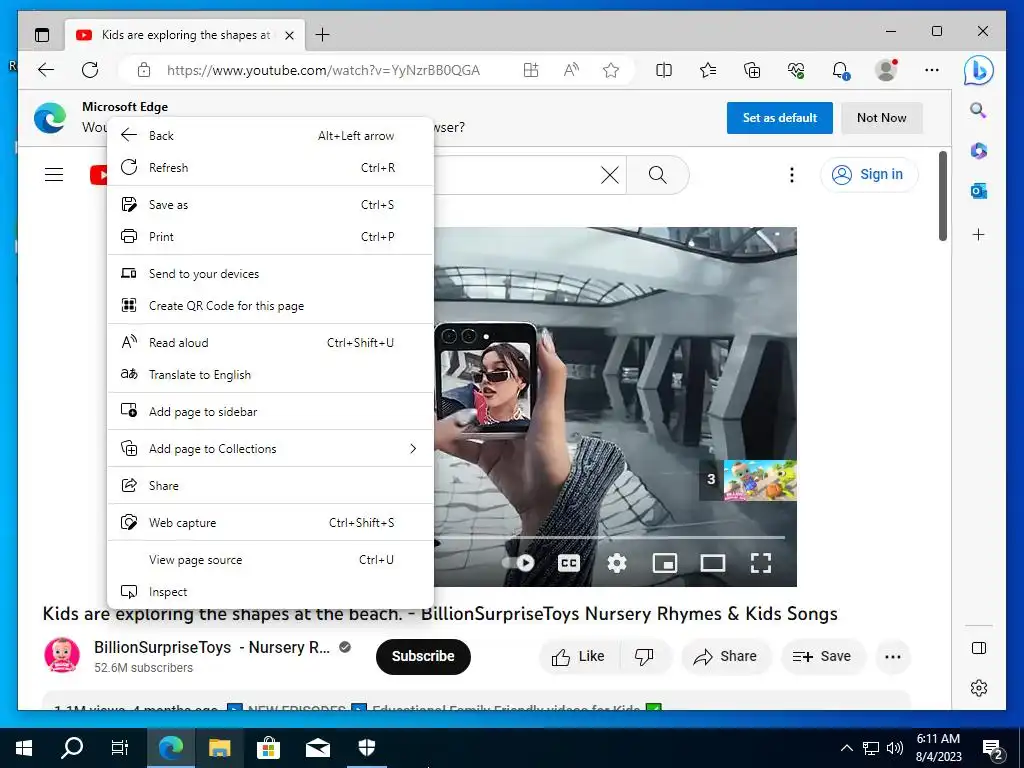Dismiss prompt with Not Now

882,118
